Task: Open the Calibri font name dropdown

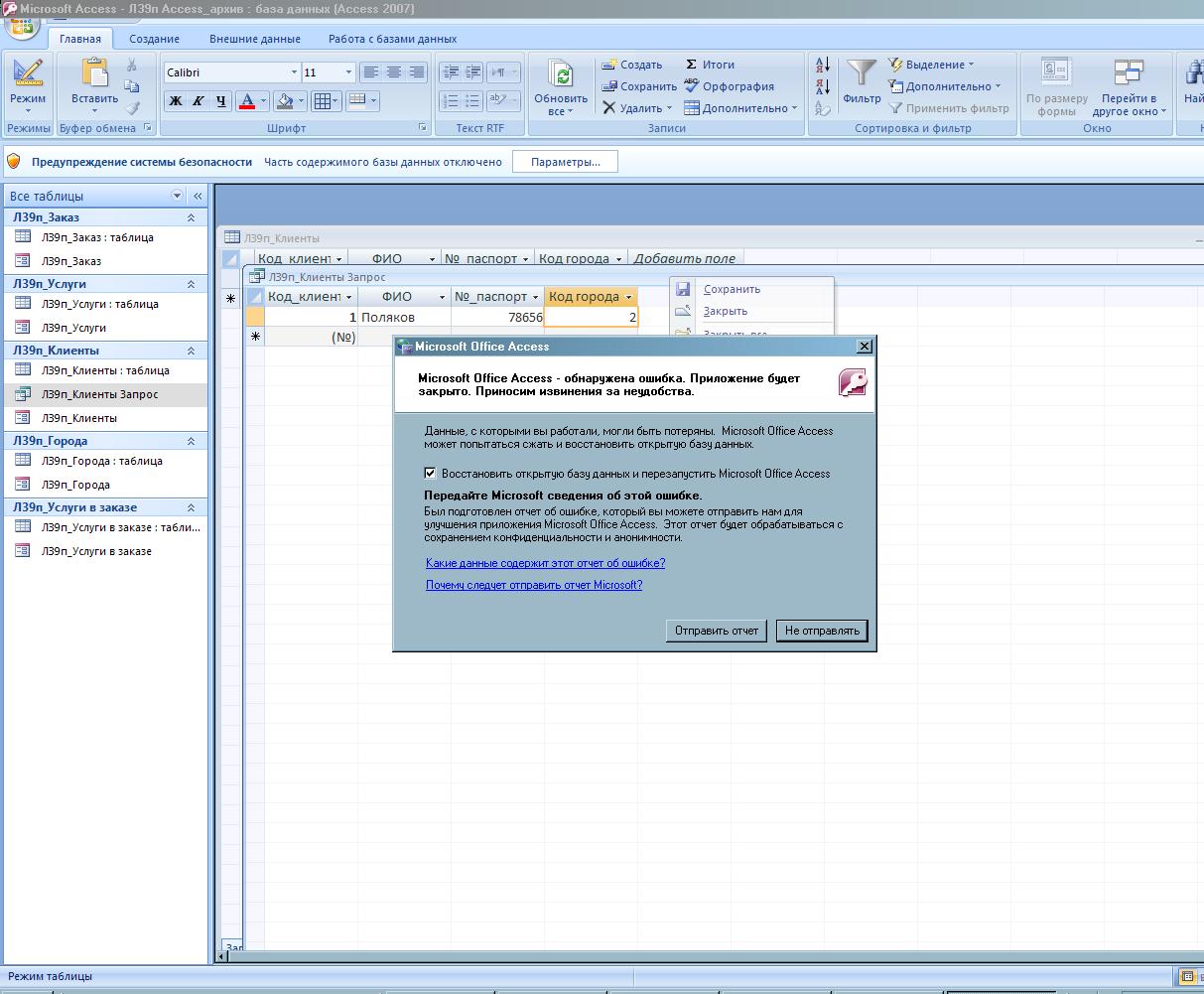Action: (294, 72)
